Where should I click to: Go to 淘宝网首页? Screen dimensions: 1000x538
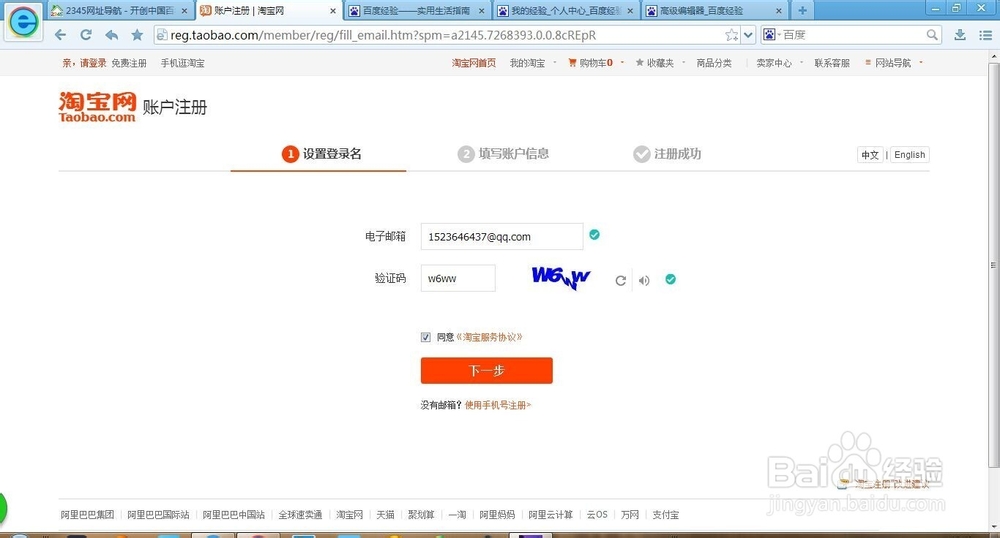[474, 62]
